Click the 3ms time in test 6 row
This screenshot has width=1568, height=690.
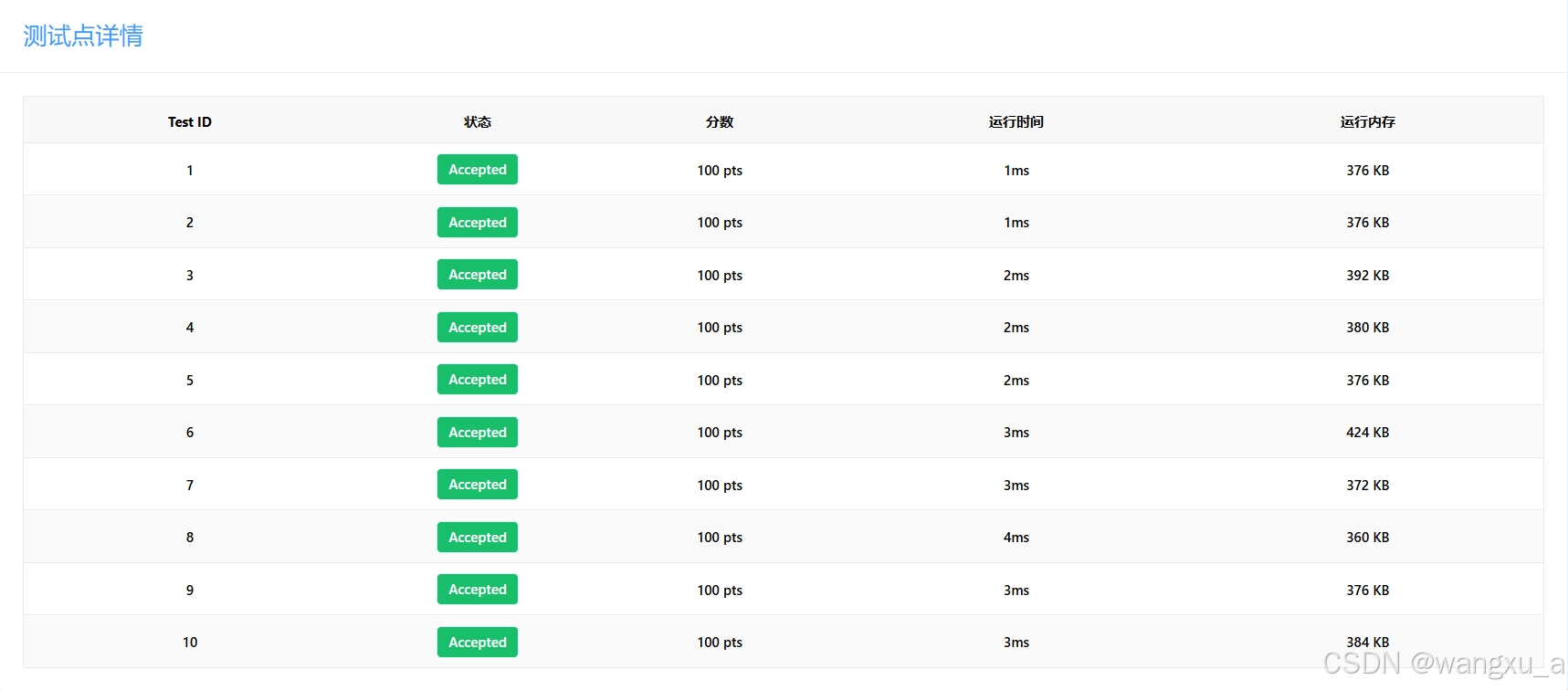click(x=1016, y=433)
